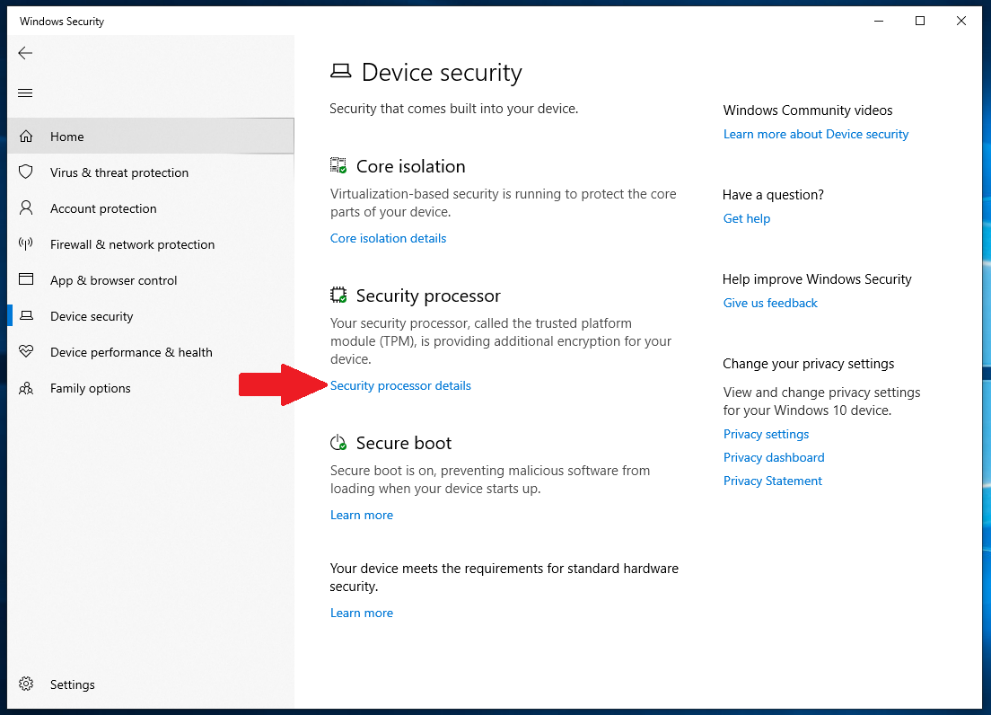Click 'Change your privacy settings' heading
The height and width of the screenshot is (715, 991).
(x=808, y=364)
